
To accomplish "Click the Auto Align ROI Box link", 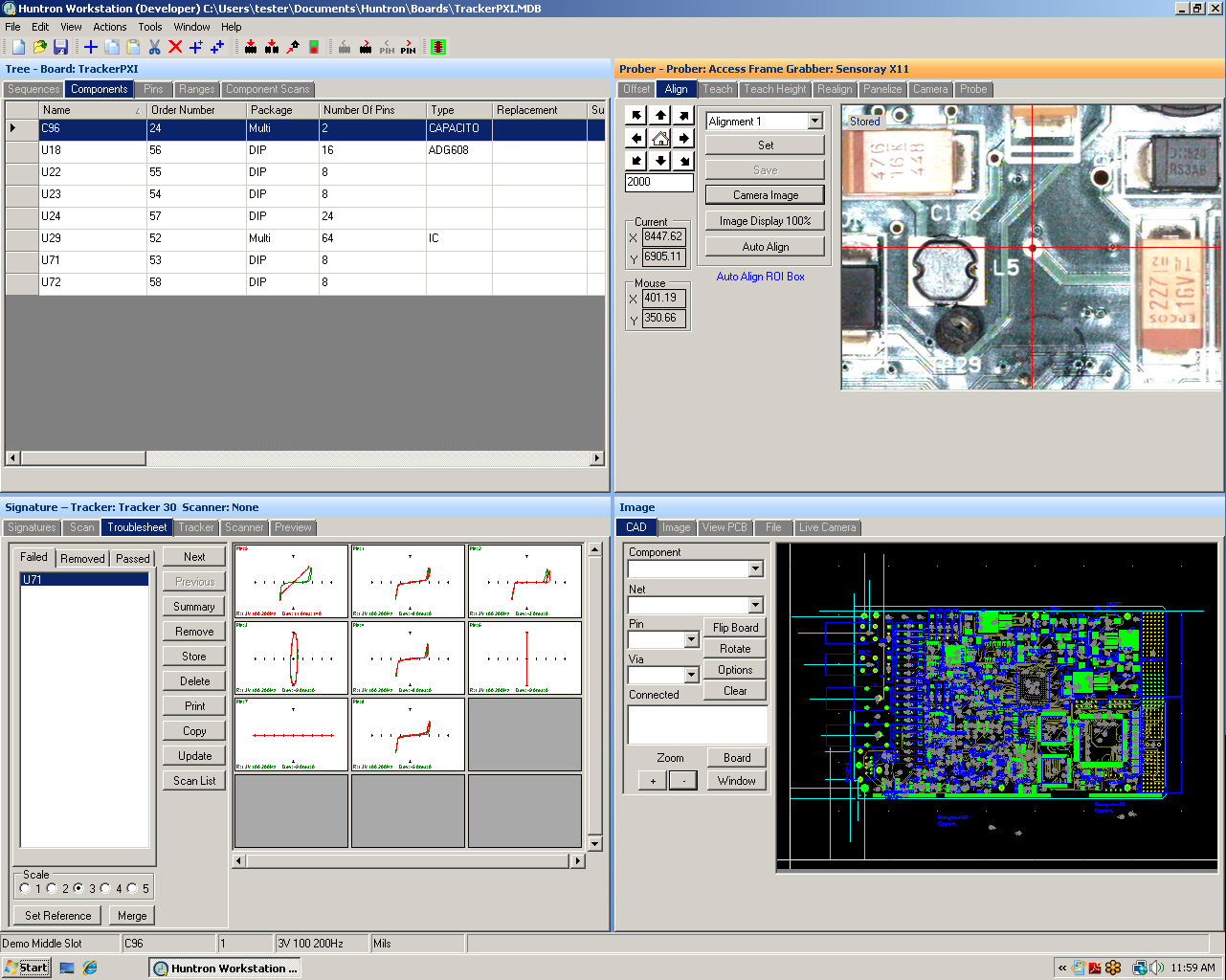I will pos(760,277).
